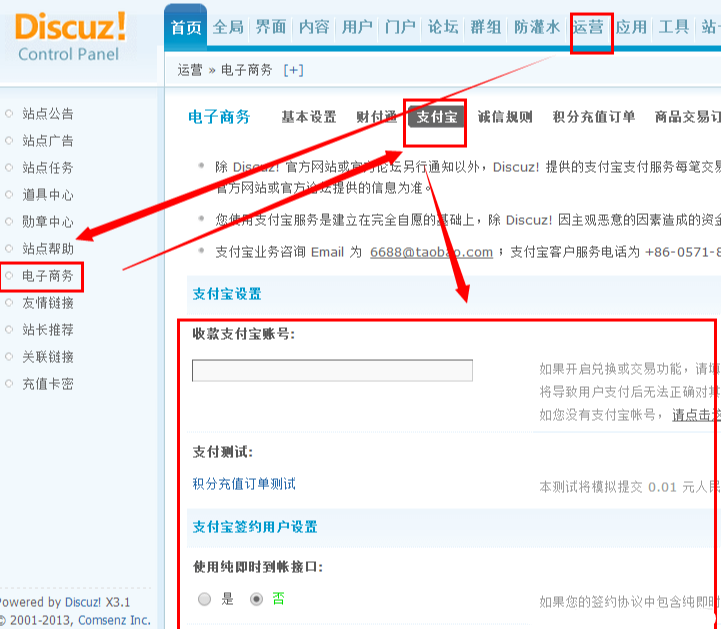Open the 基本设置 sub-tab
The image size is (726, 629).
pos(308,117)
